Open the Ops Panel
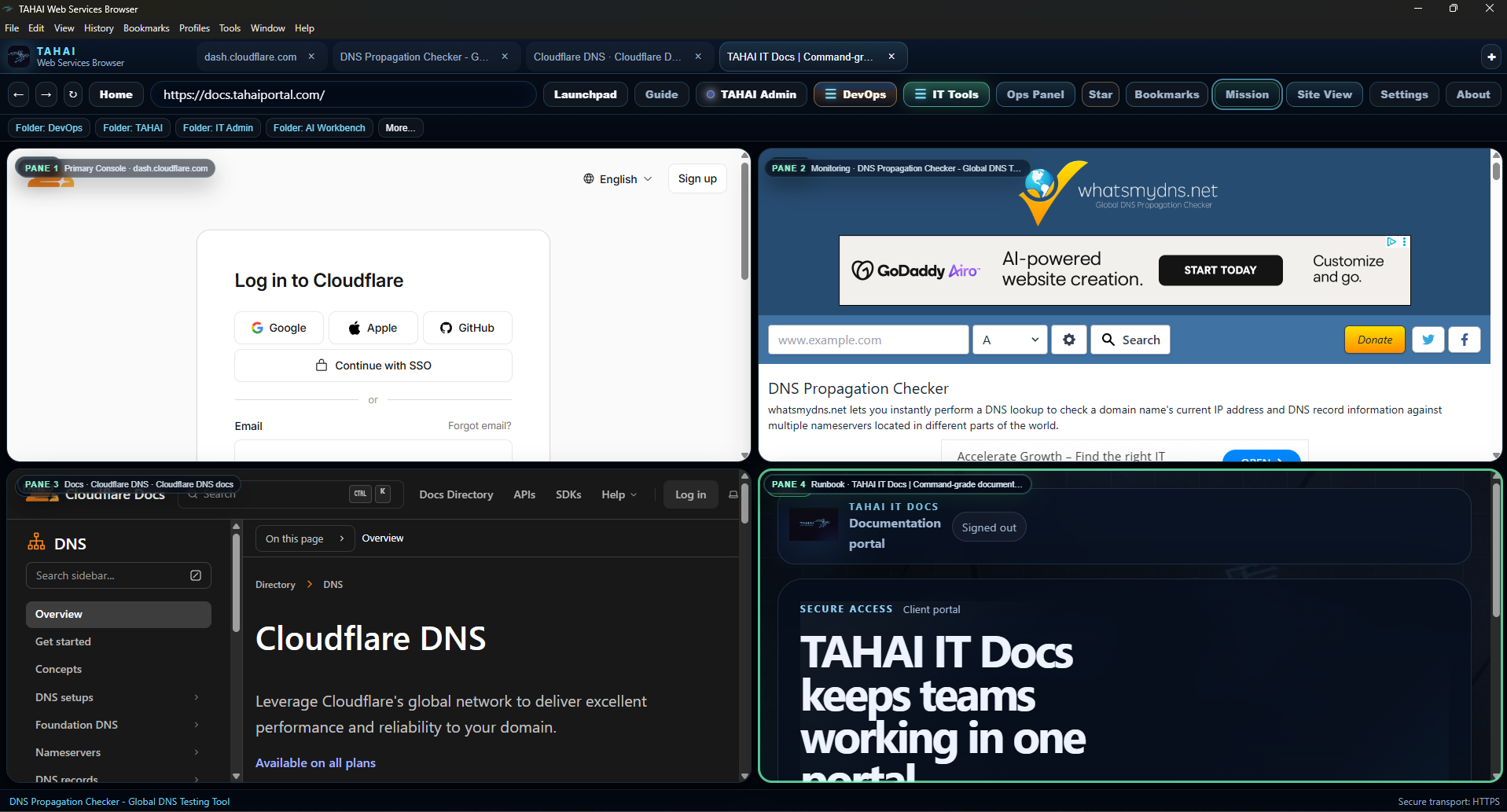 [x=1035, y=94]
